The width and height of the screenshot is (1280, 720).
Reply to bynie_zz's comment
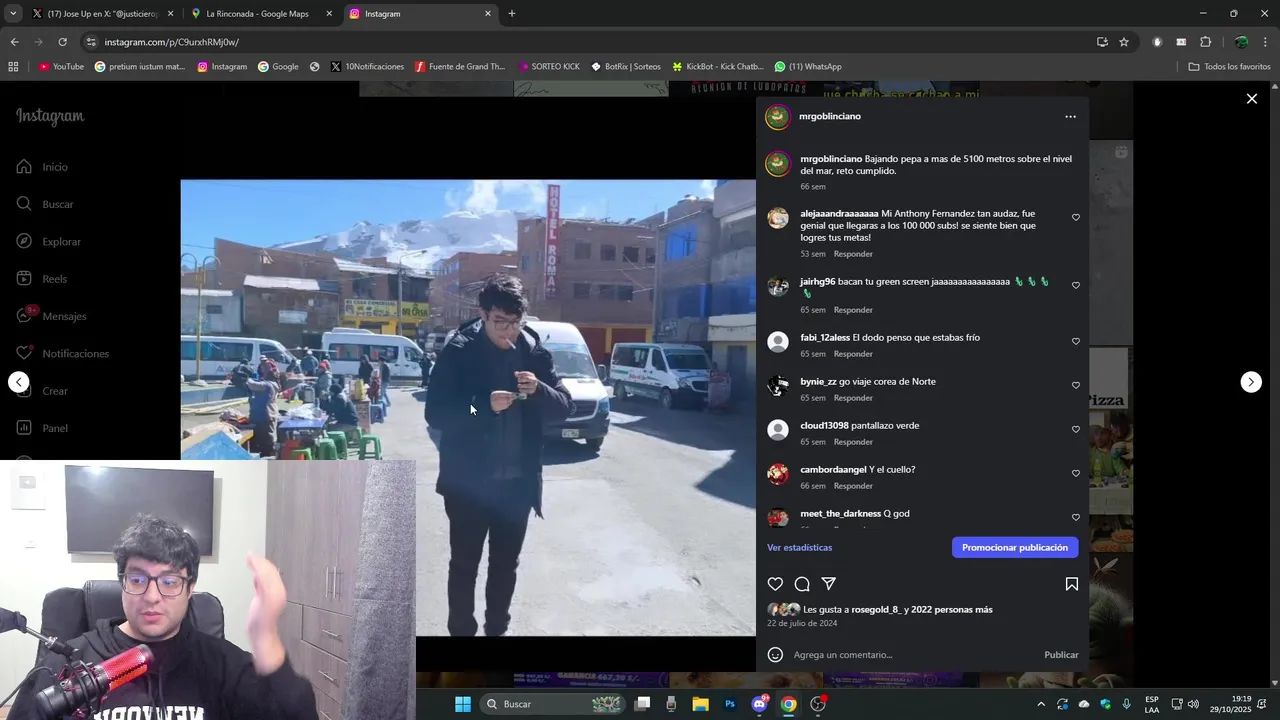pos(853,398)
